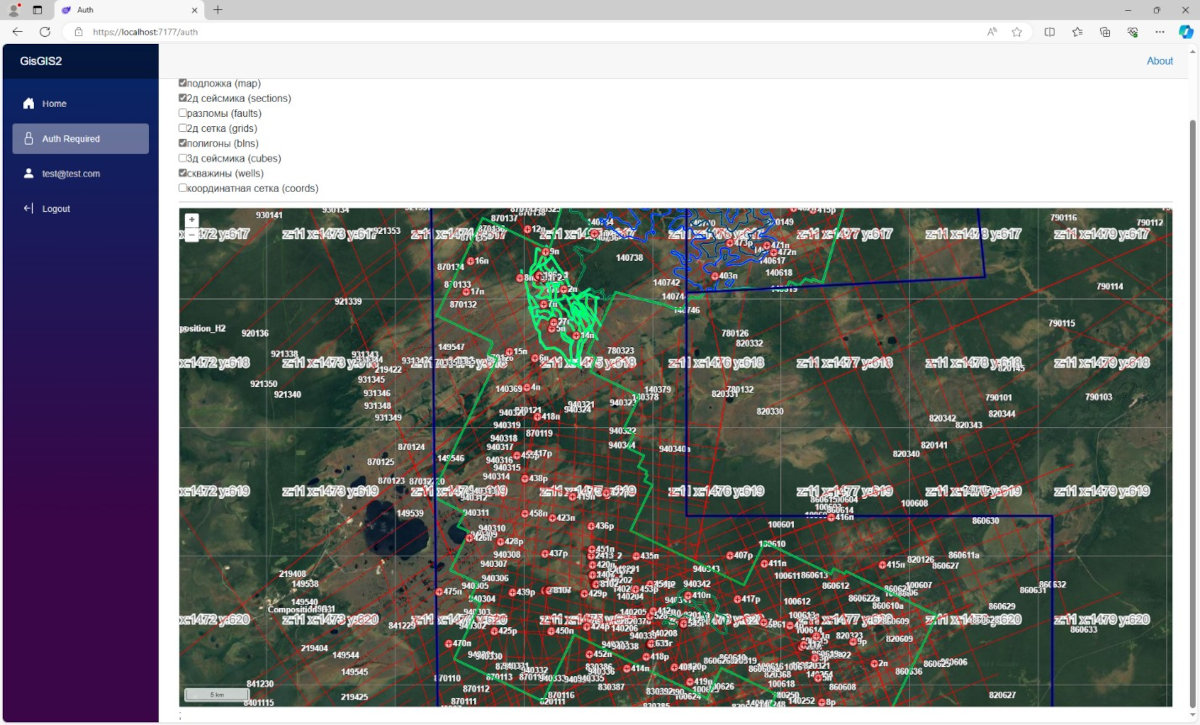Open test@test.com account page

coord(80,174)
